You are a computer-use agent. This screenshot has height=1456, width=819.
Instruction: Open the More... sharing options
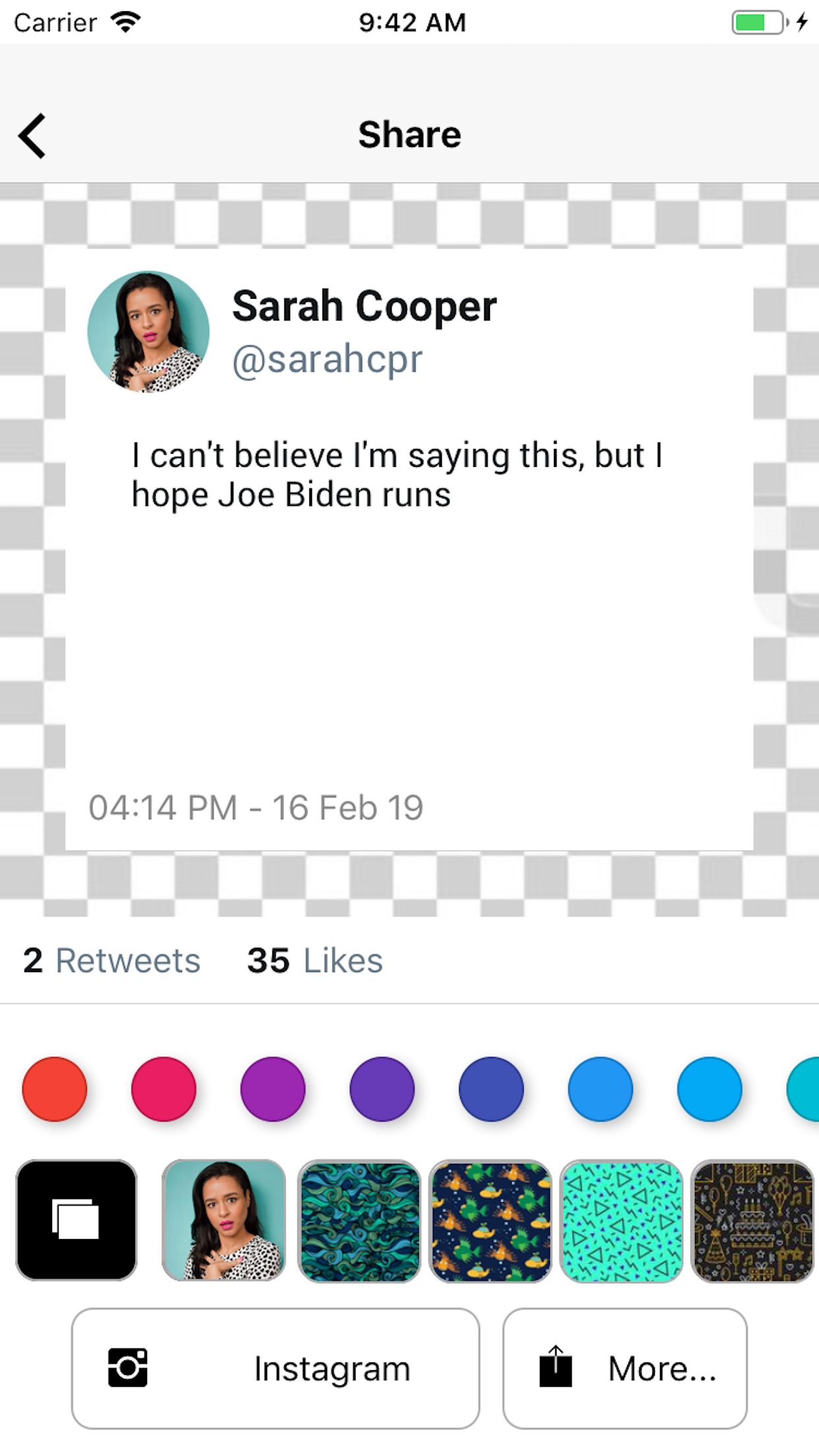coord(625,1369)
